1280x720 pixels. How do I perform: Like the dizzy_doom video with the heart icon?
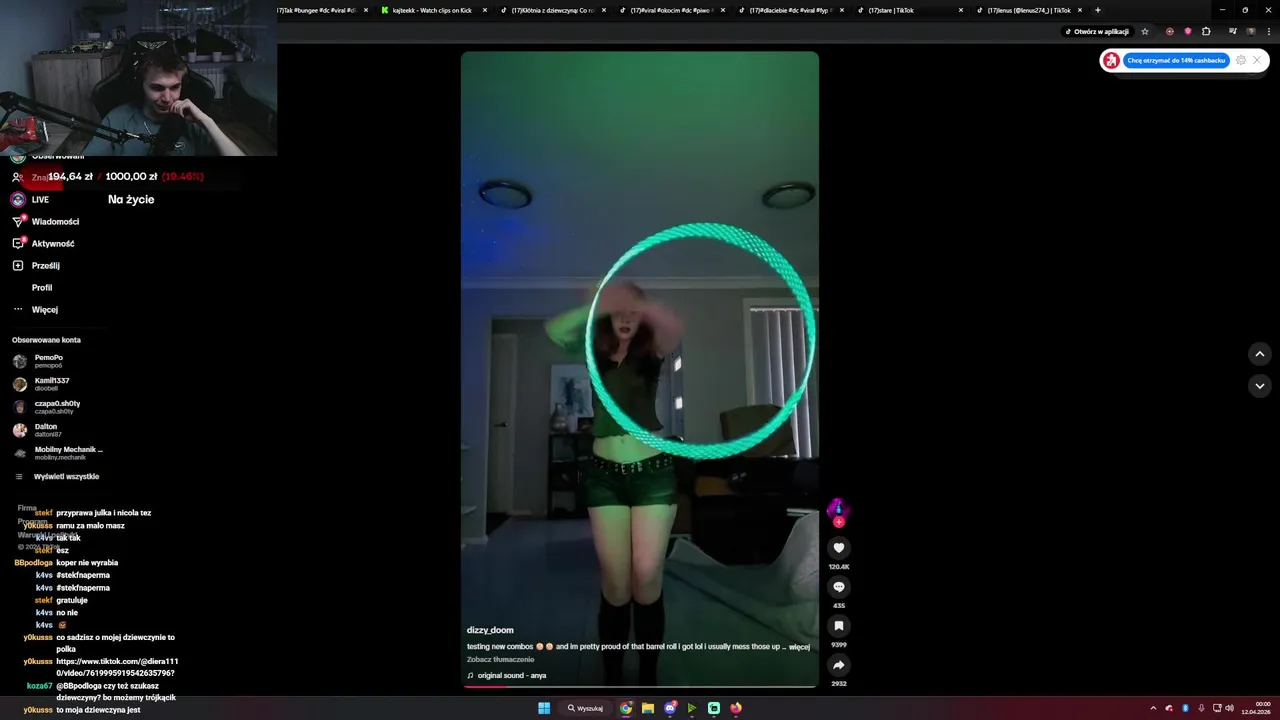click(x=839, y=547)
